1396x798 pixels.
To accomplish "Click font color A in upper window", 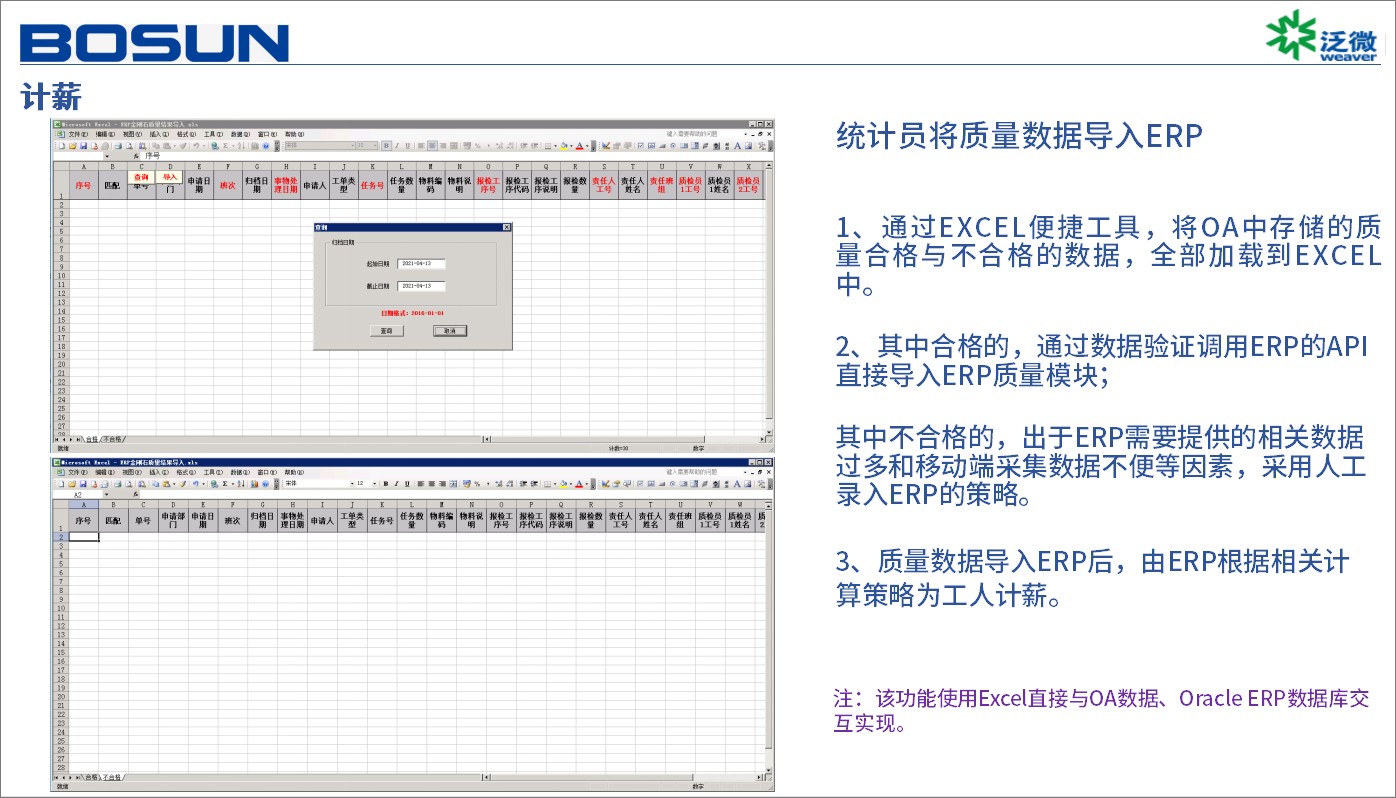I will (580, 146).
